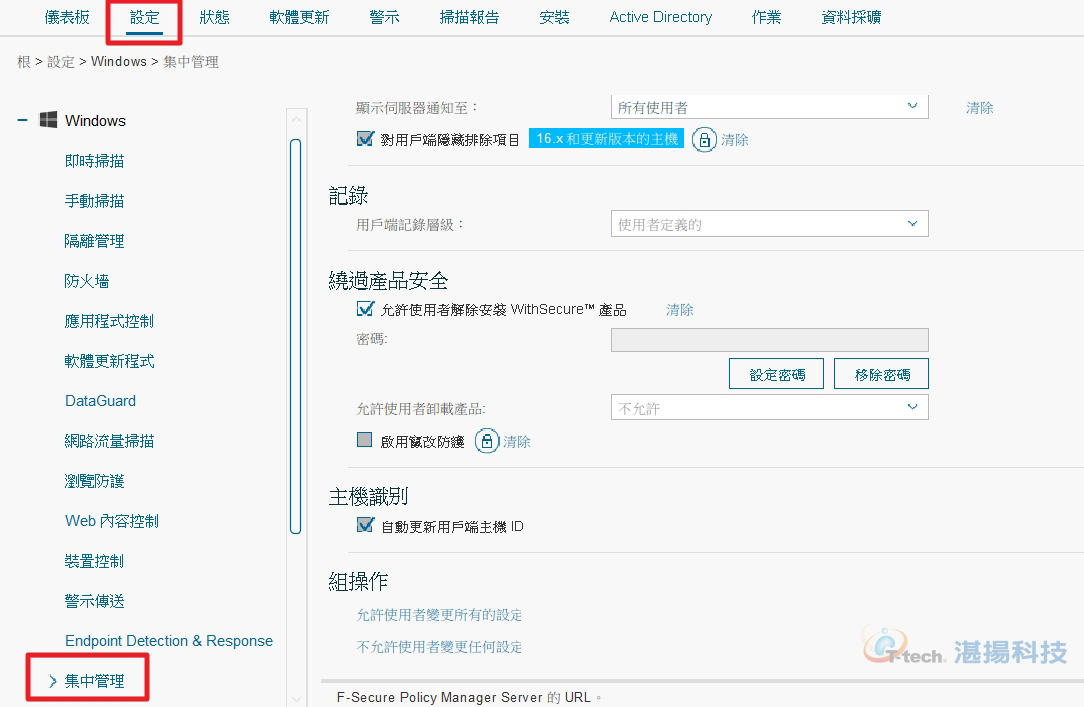Viewport: 1084px width, 707px height.
Task: Click the sidebar scroll up arrow
Action: 296,120
